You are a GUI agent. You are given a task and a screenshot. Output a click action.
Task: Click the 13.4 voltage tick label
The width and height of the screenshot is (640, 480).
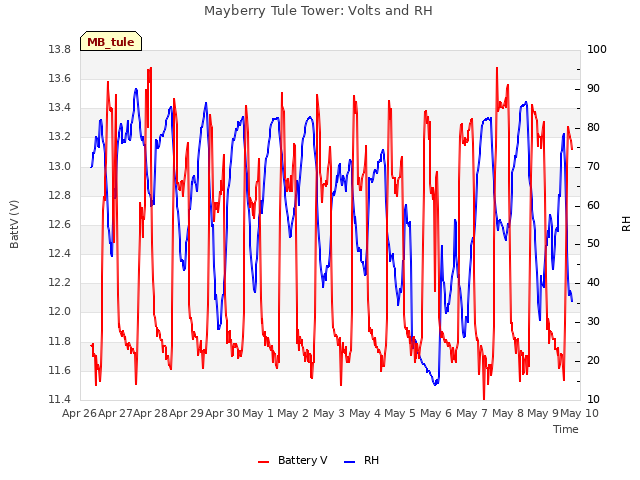(x=60, y=107)
